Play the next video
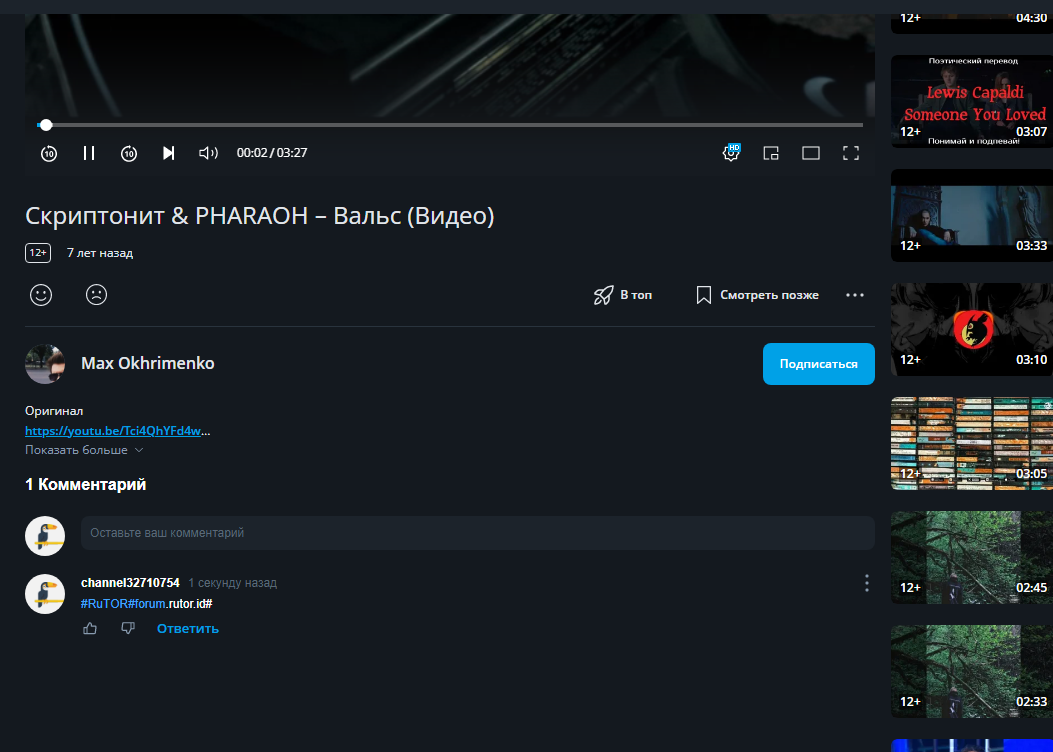 169,153
